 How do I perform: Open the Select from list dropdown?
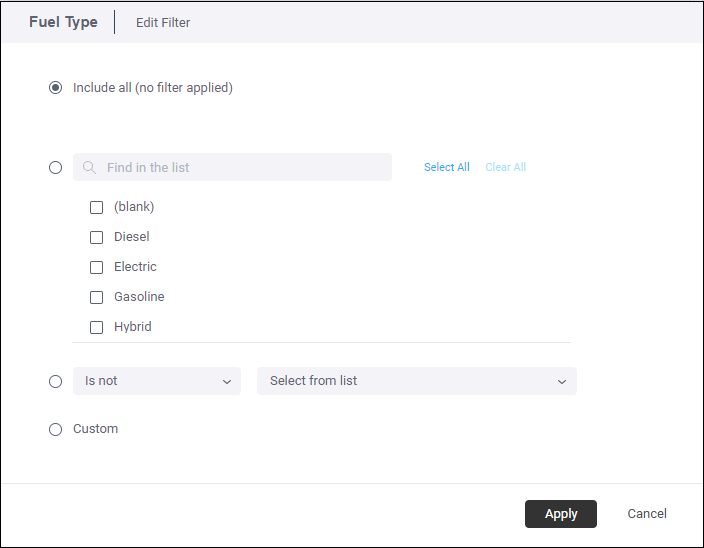click(x=417, y=381)
